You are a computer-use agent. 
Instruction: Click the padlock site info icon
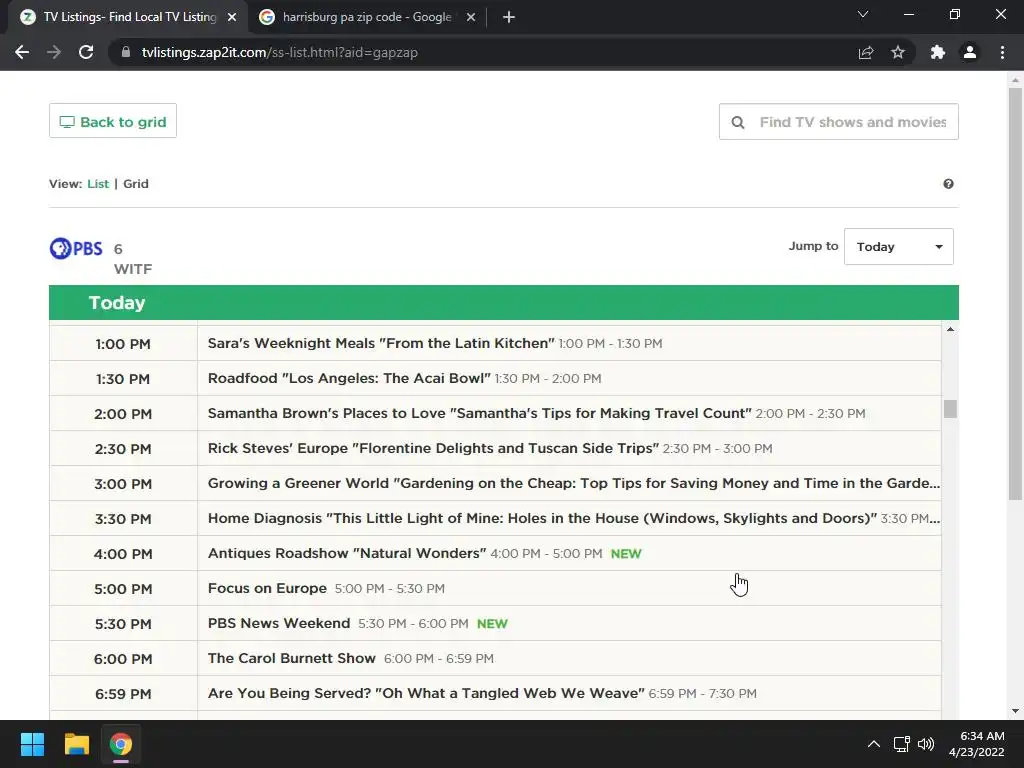pos(125,52)
